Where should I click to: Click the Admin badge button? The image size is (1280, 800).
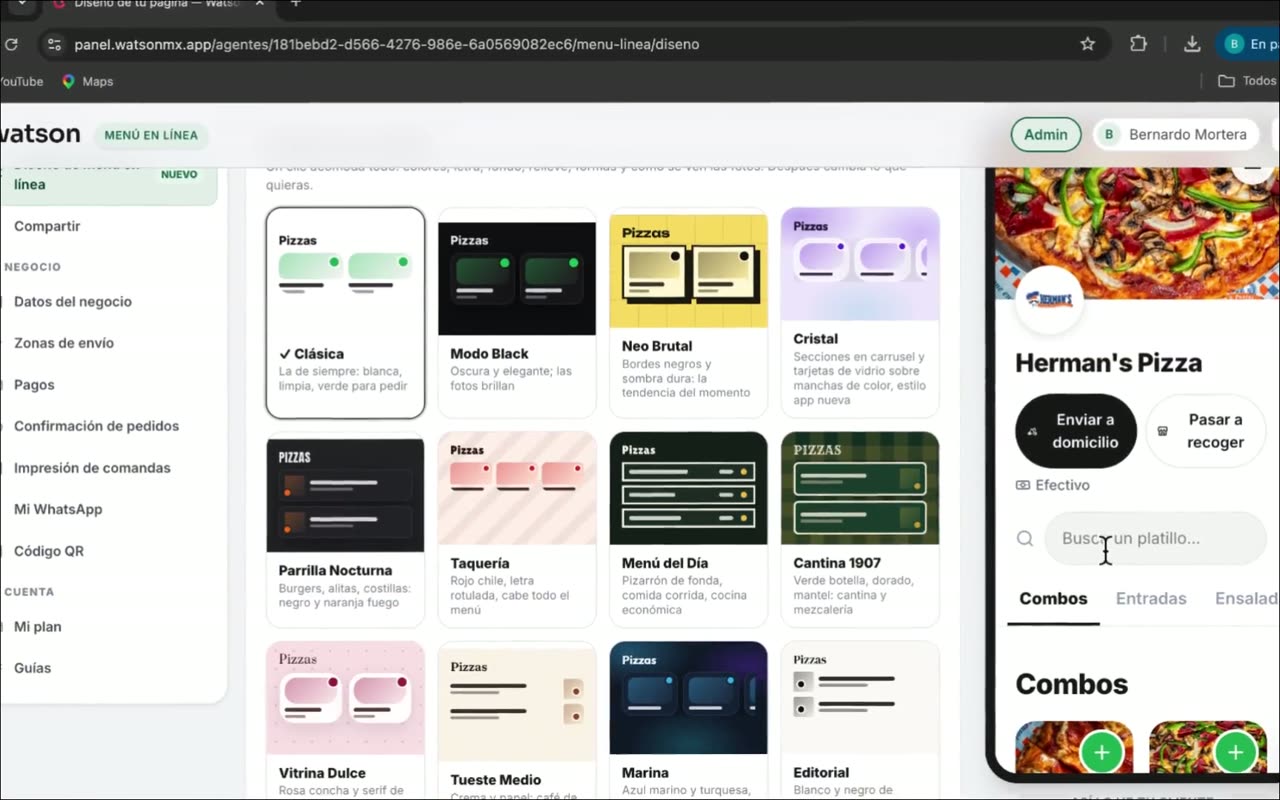(x=1046, y=135)
